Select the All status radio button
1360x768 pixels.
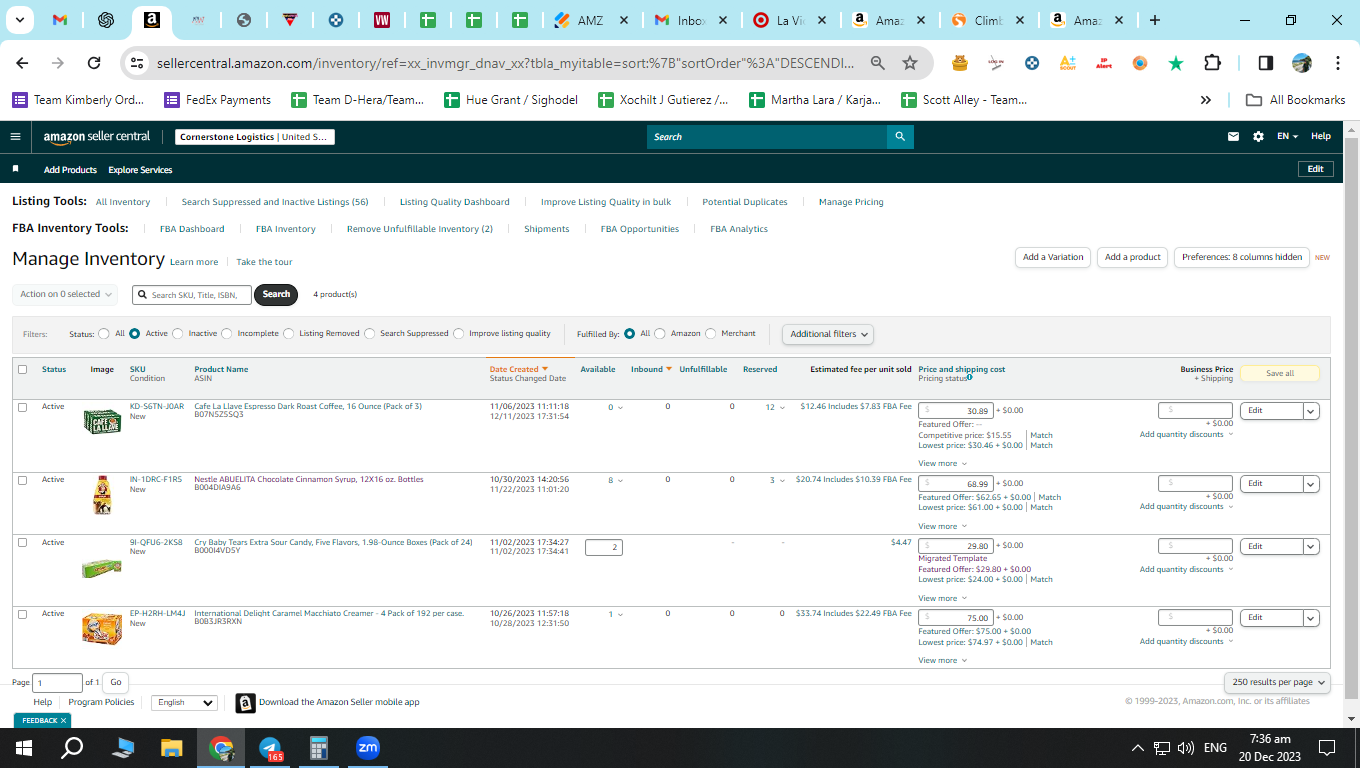(x=104, y=334)
